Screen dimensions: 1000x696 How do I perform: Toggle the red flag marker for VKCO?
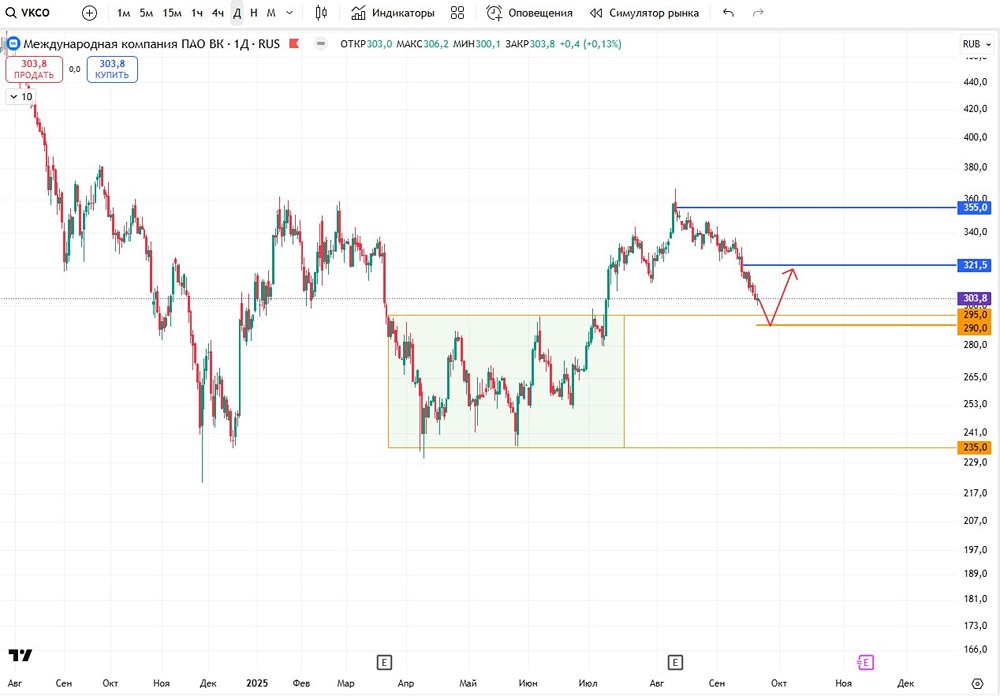point(292,43)
